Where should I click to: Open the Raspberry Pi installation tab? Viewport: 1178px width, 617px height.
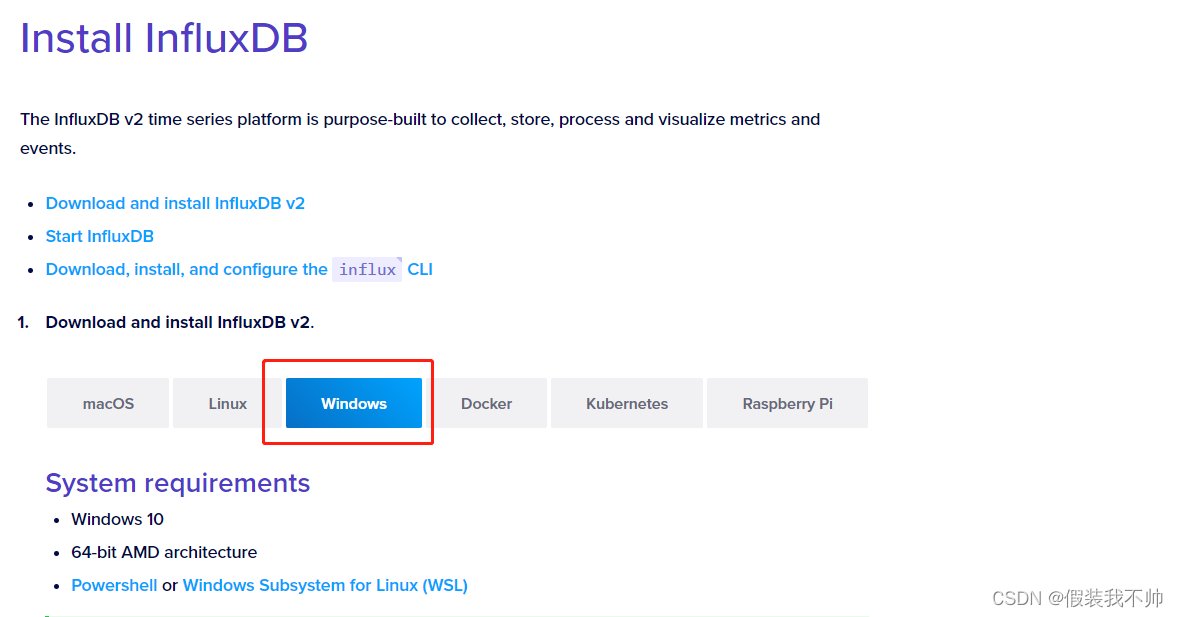point(787,403)
